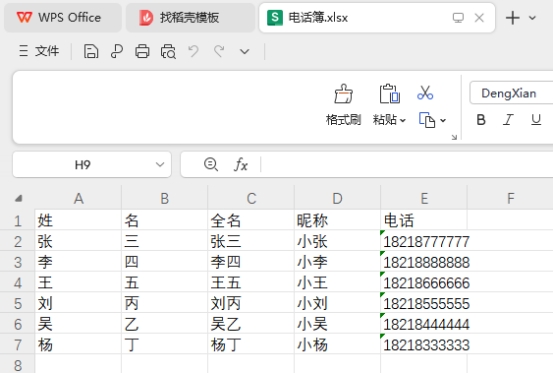This screenshot has width=554, height=373.
Task: Select column A header
Action: pos(78,199)
